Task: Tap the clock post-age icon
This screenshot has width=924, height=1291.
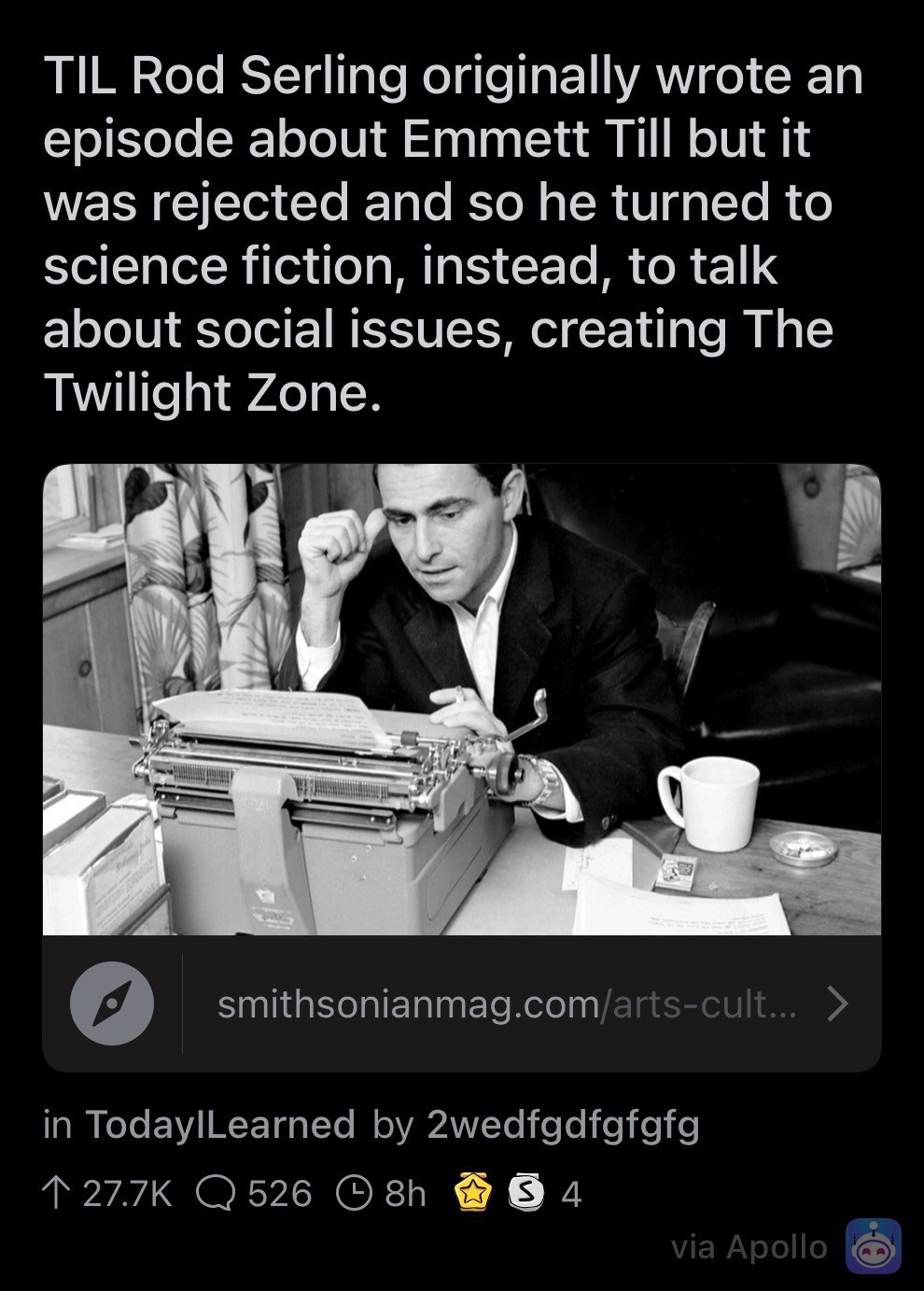Action: (356, 1193)
